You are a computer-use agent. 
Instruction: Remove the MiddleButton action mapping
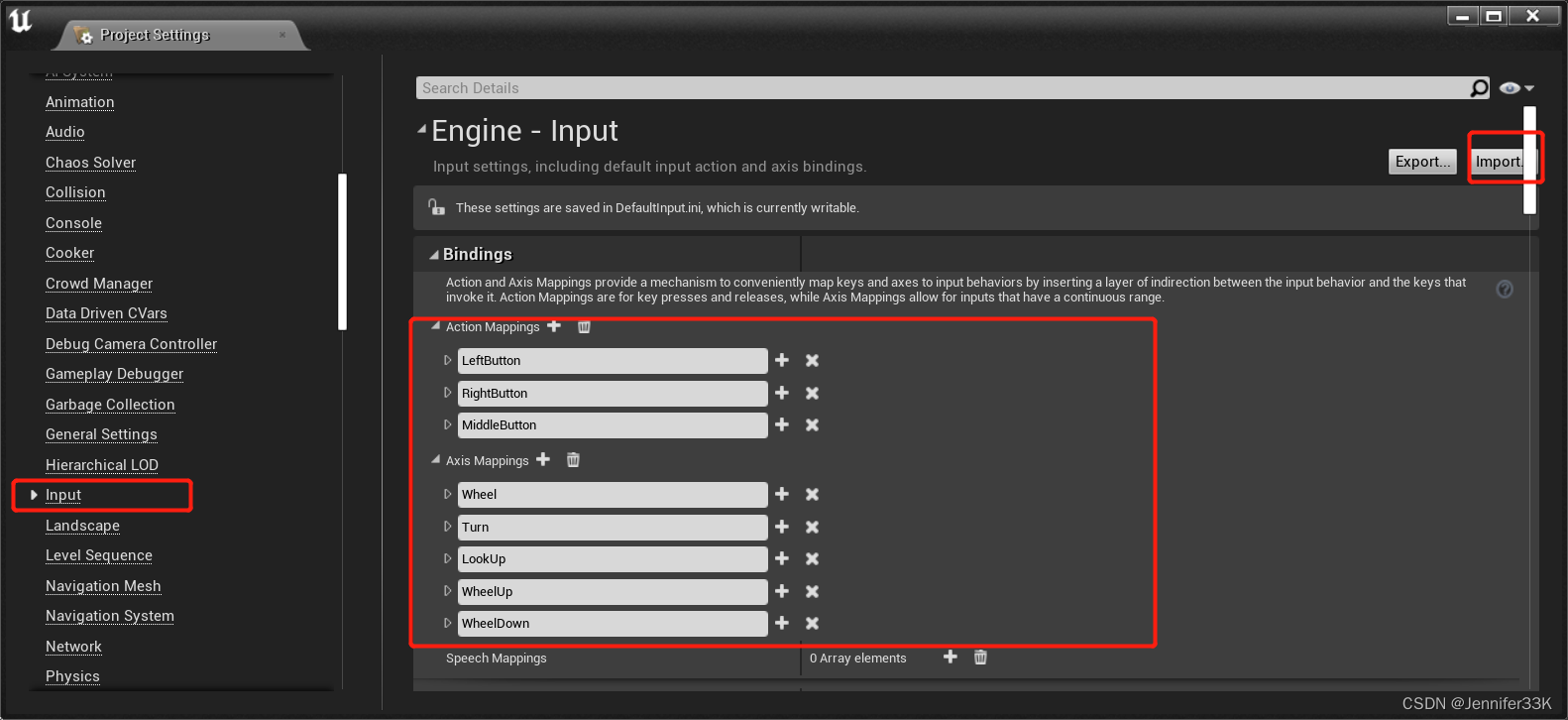pyautogui.click(x=812, y=424)
